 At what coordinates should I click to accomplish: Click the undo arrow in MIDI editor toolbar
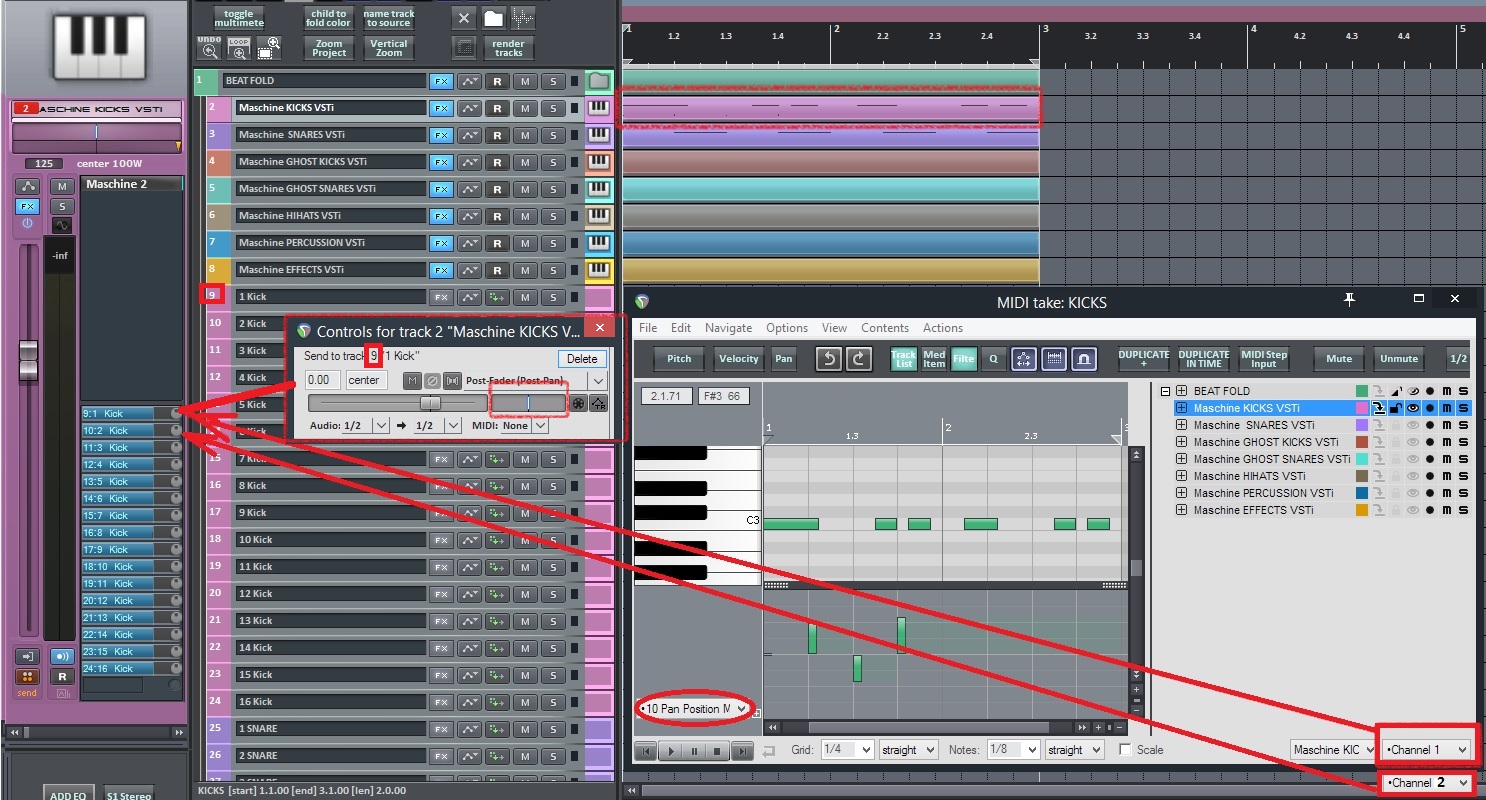pyautogui.click(x=828, y=359)
